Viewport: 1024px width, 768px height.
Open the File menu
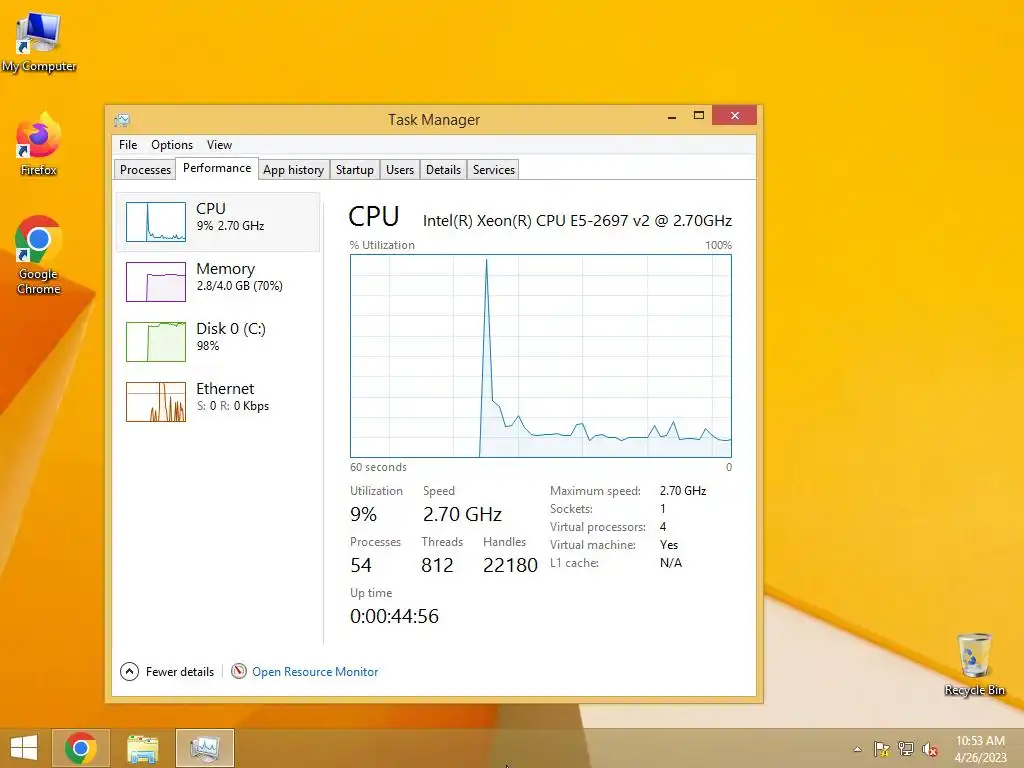click(x=128, y=145)
